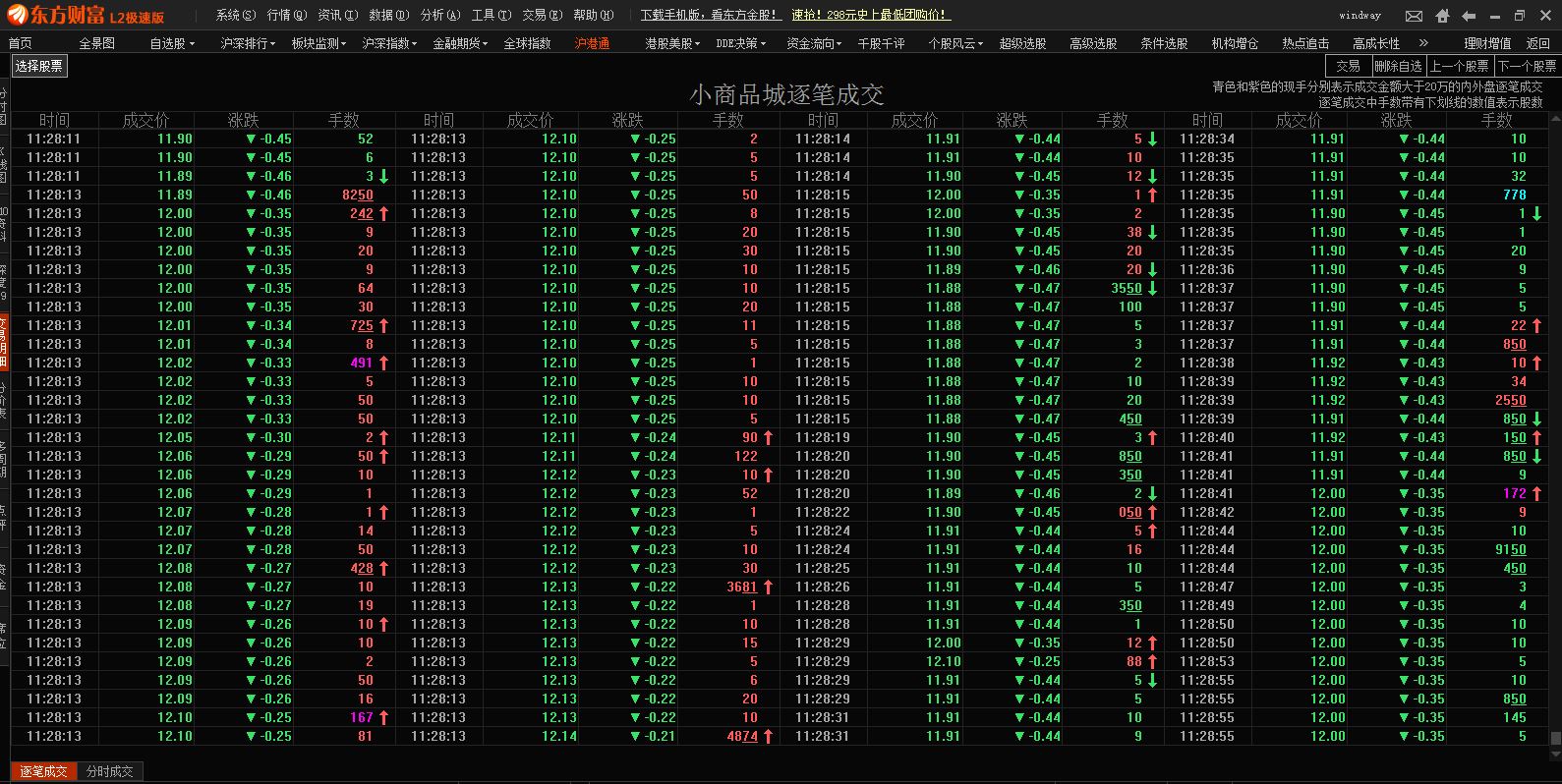Switch to the 分时成交 bottom tab

(110, 772)
